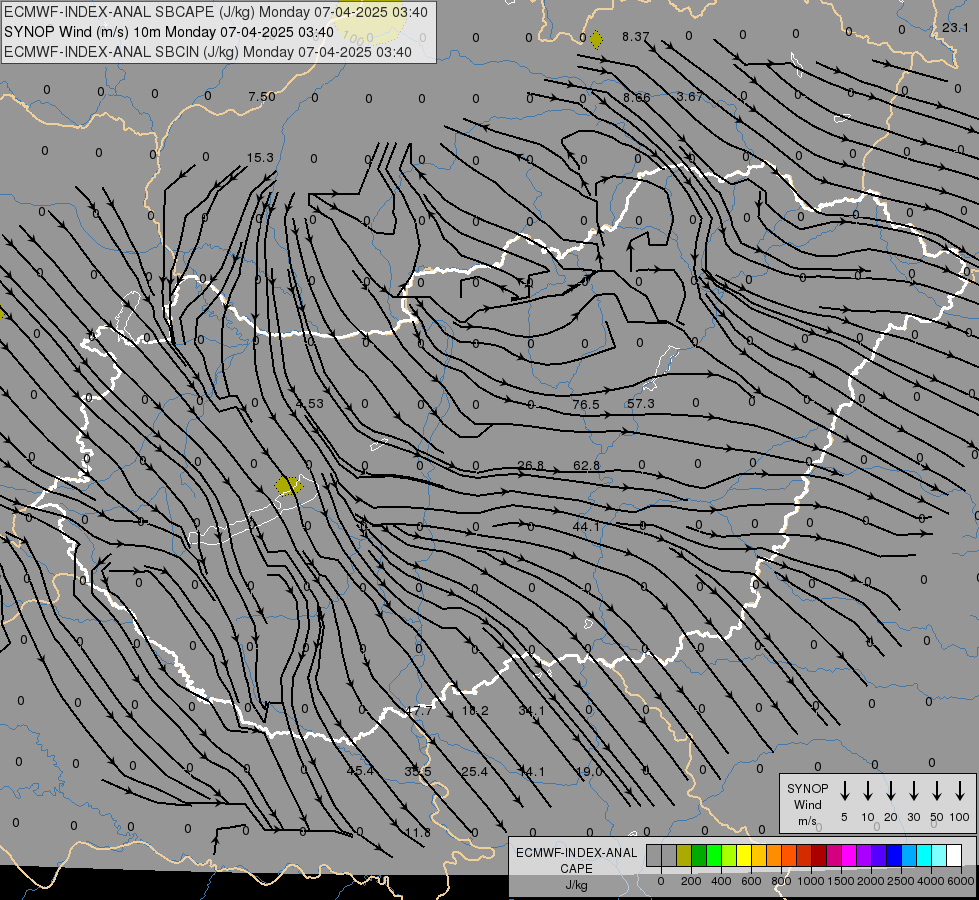
Task: Click the CAPE value 45.4
Action: (x=360, y=771)
